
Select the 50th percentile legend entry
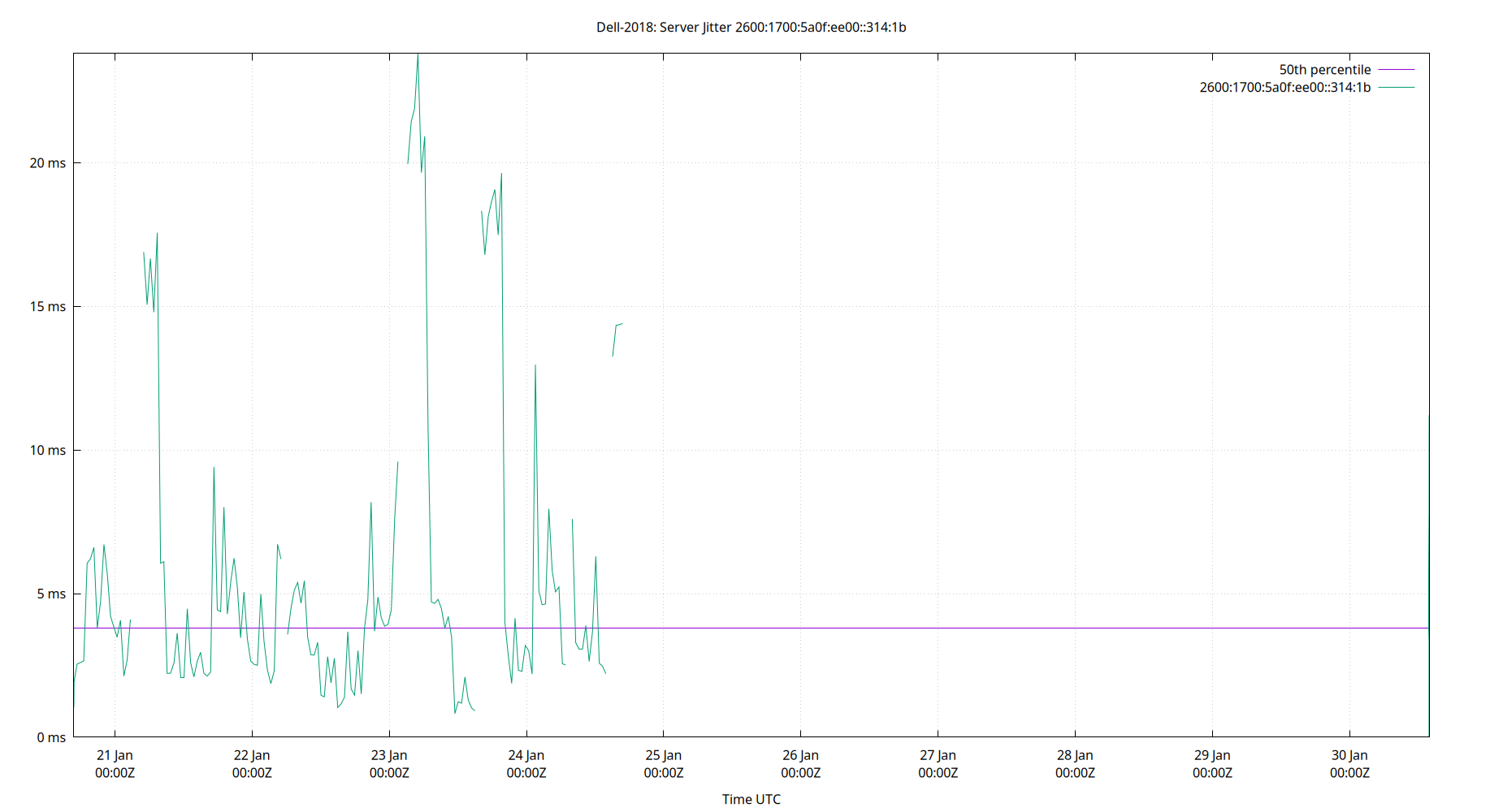point(1324,70)
